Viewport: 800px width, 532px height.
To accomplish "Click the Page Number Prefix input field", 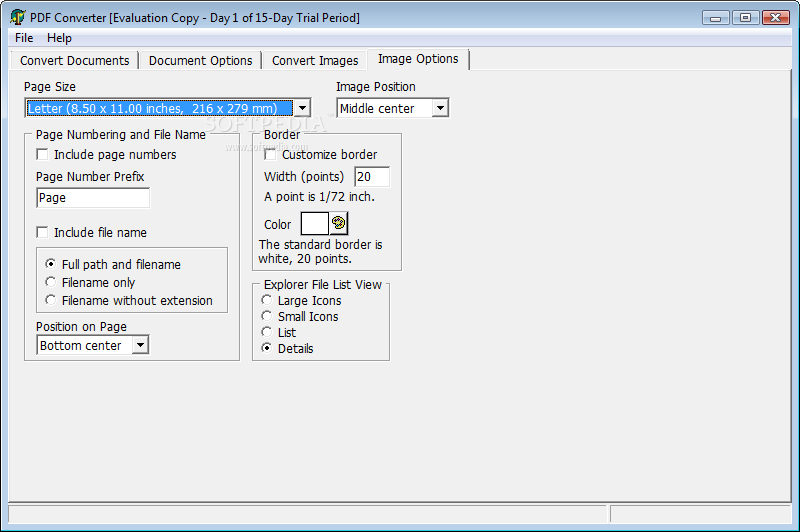I will tap(93, 198).
